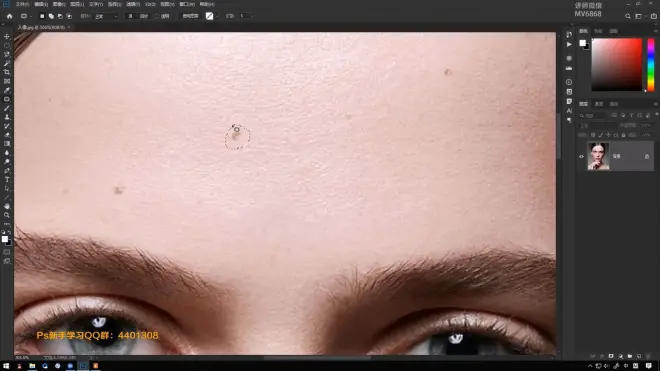Switch to the 路径 tab
This screenshot has height=371, width=660.
point(614,104)
